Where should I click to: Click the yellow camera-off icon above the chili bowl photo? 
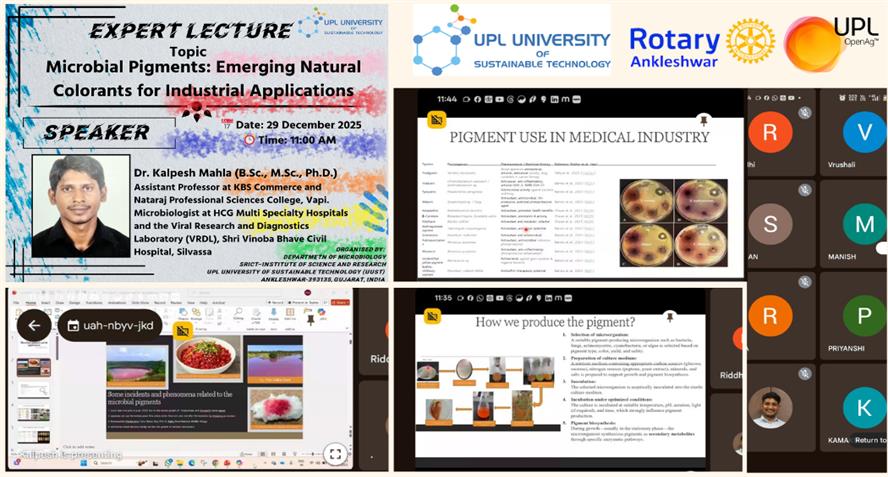(182, 329)
